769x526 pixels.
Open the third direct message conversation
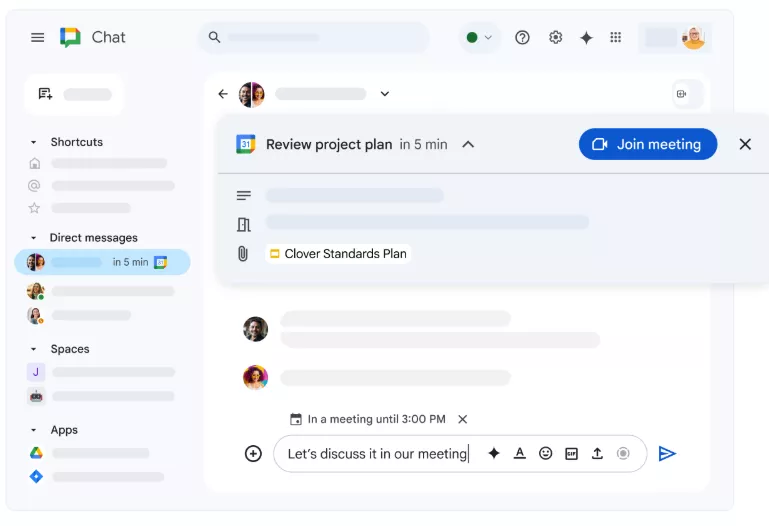pyautogui.click(x=81, y=315)
